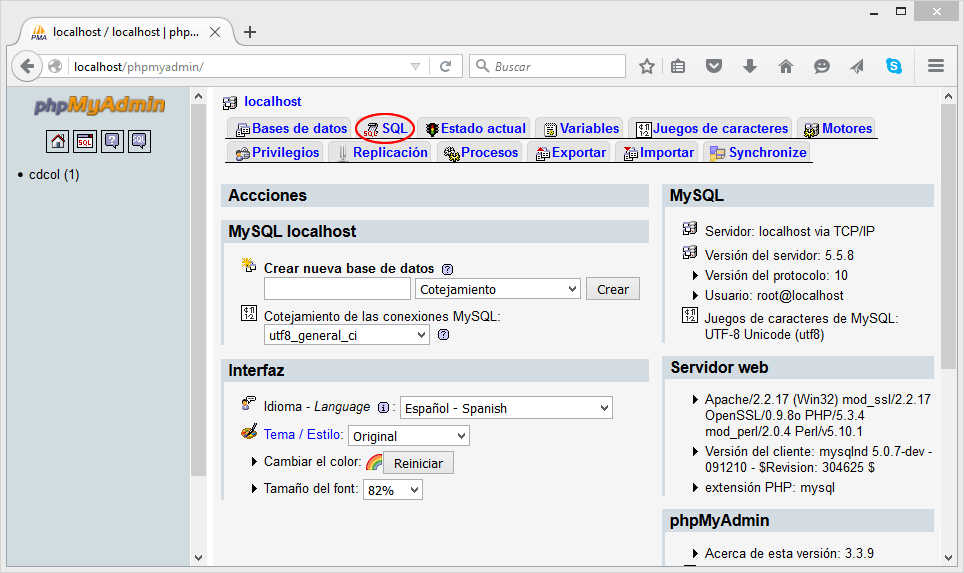Open URL bar history dropdown arrow
The height and width of the screenshot is (573, 964).
tap(416, 66)
